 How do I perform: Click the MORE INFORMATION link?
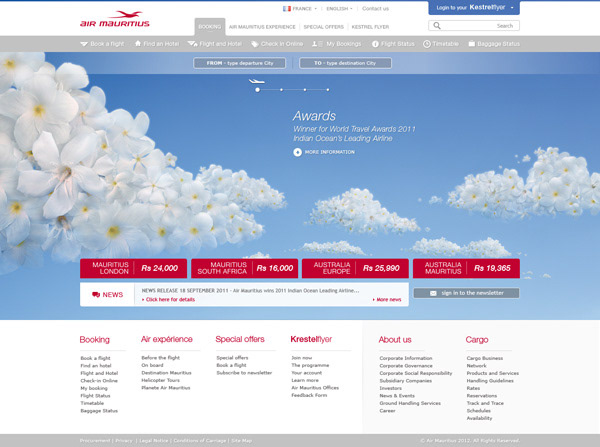[x=329, y=152]
